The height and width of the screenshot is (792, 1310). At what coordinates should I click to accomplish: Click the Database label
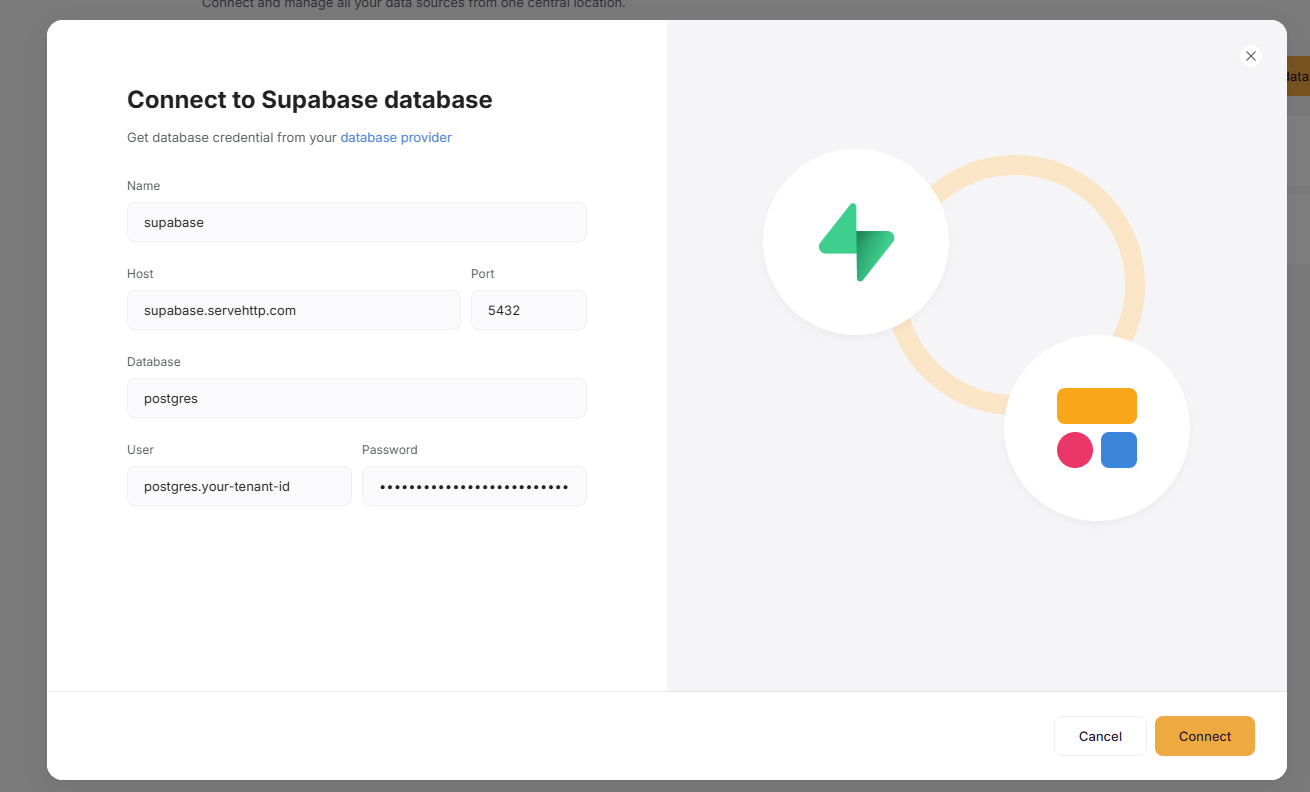click(x=154, y=362)
